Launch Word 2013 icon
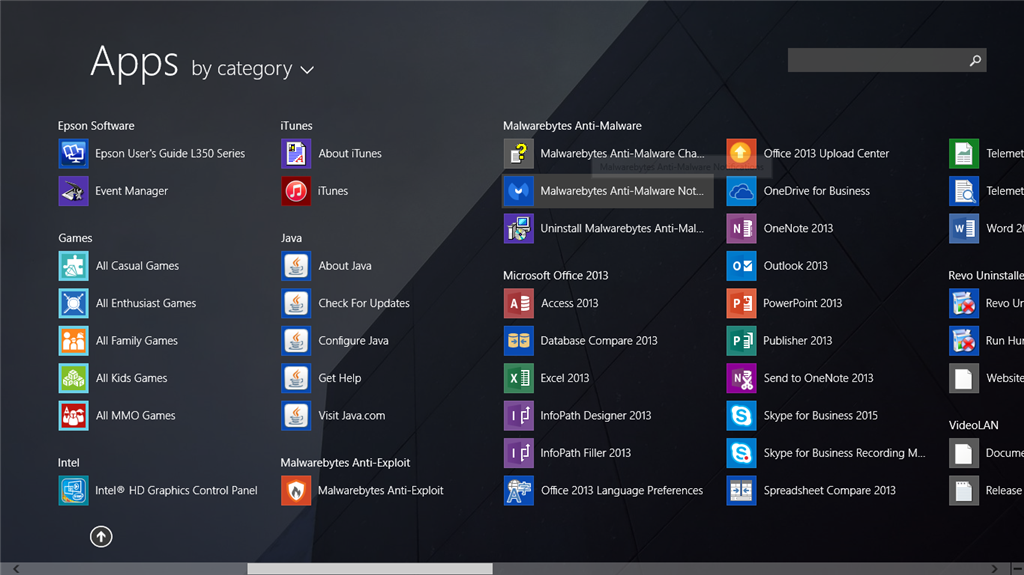This screenshot has height=575, width=1024. (x=964, y=229)
